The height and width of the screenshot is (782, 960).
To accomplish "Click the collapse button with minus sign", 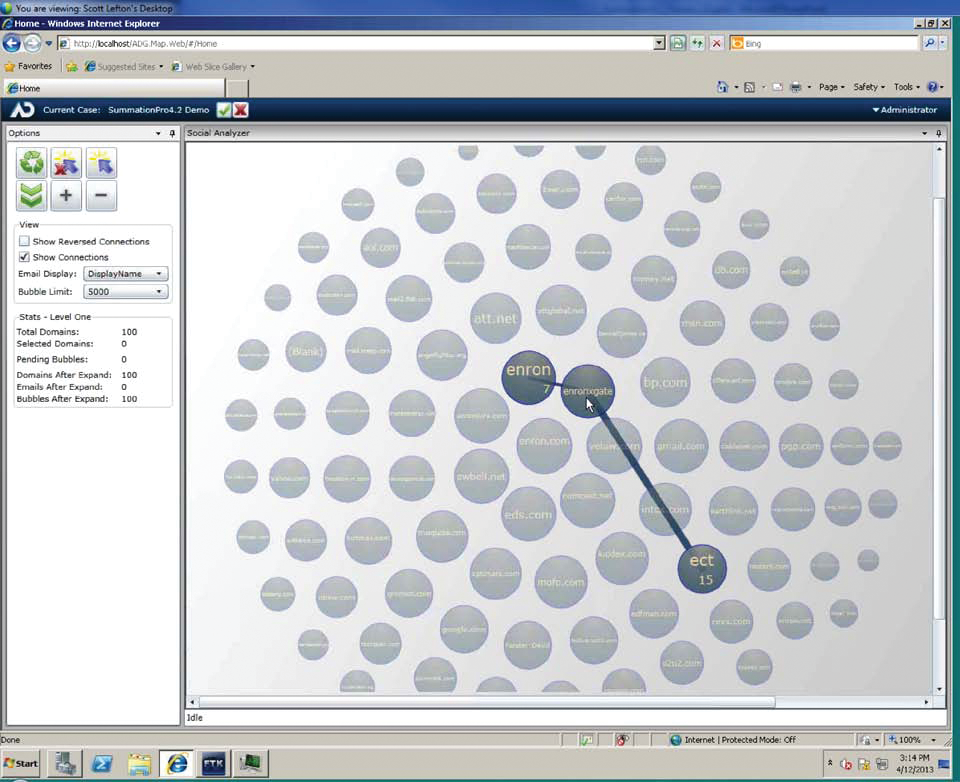I will 101,196.
